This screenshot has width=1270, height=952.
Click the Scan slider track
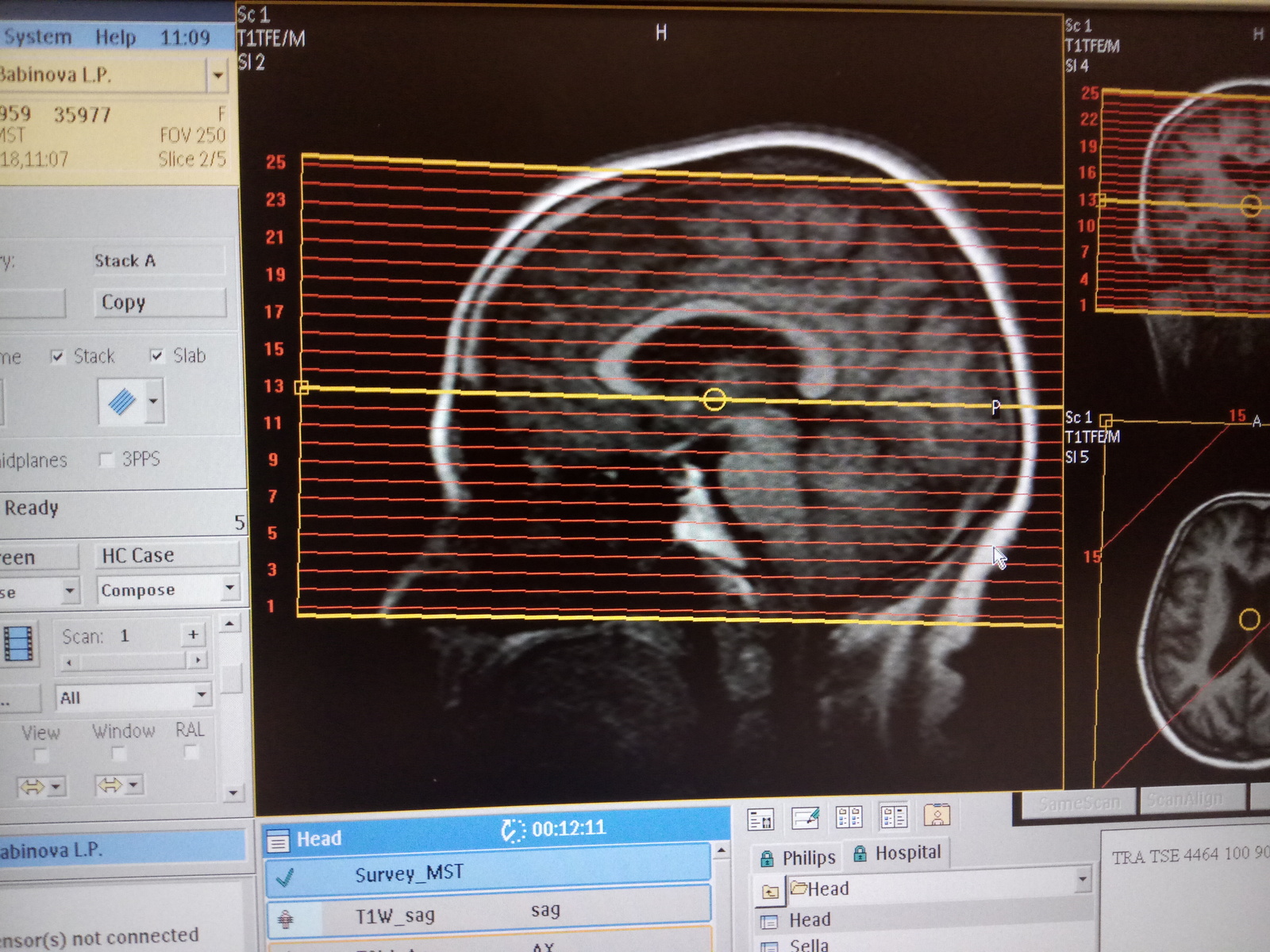[133, 661]
